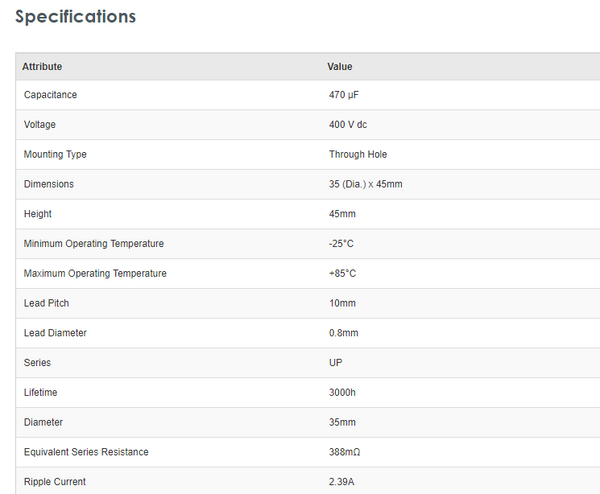Image resolution: width=600 pixels, height=494 pixels.
Task: Select the Capacitance attribute label
Action: pos(50,95)
